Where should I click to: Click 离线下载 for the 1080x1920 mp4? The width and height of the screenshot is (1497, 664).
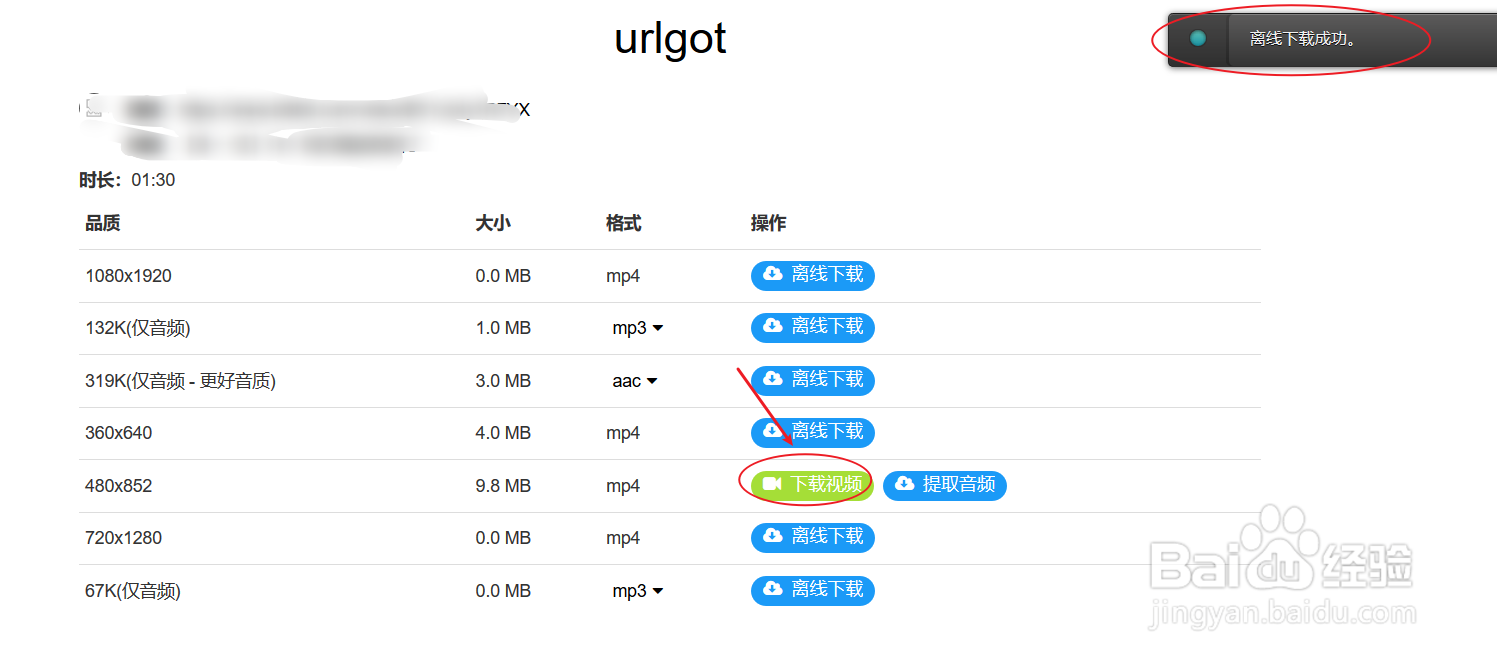click(812, 275)
